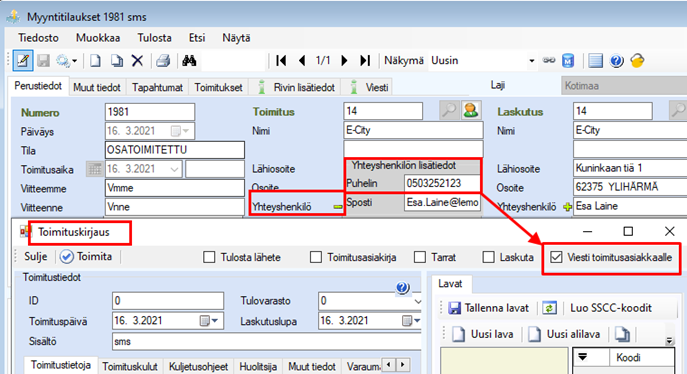Click the save diskette icon
Screen dimensions: 687x374
[43, 60]
